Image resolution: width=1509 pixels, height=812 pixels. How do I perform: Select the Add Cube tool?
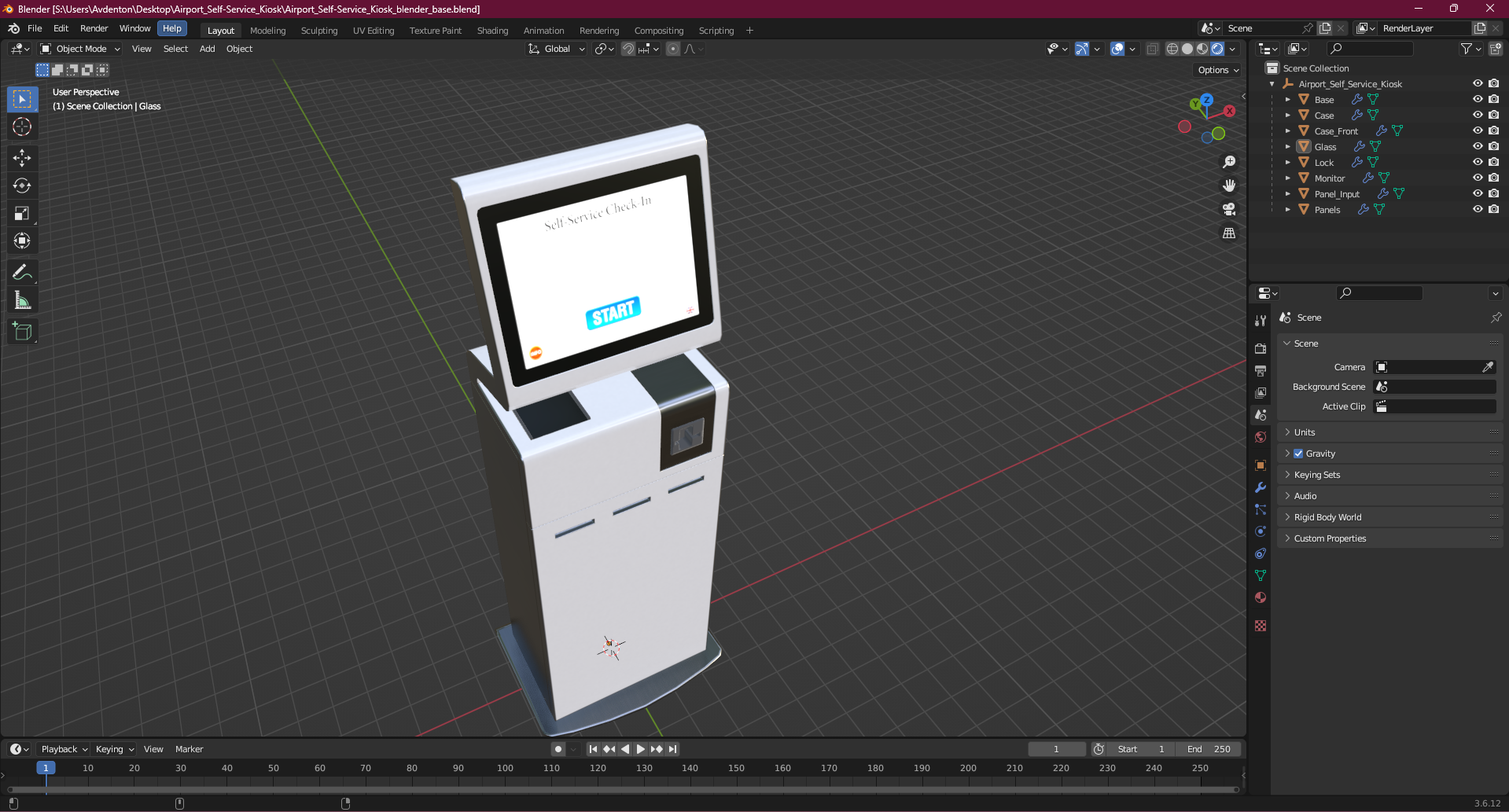pyautogui.click(x=22, y=332)
